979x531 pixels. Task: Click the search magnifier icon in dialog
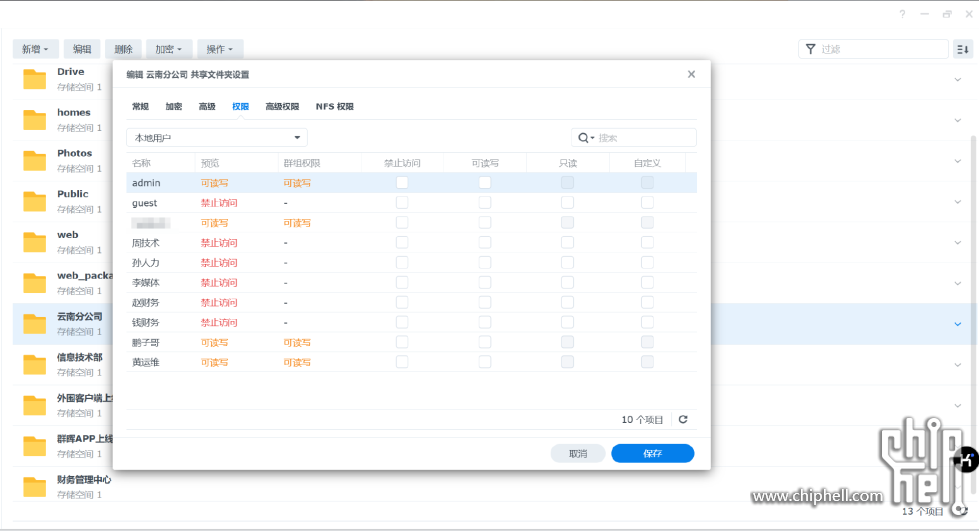[x=583, y=137]
